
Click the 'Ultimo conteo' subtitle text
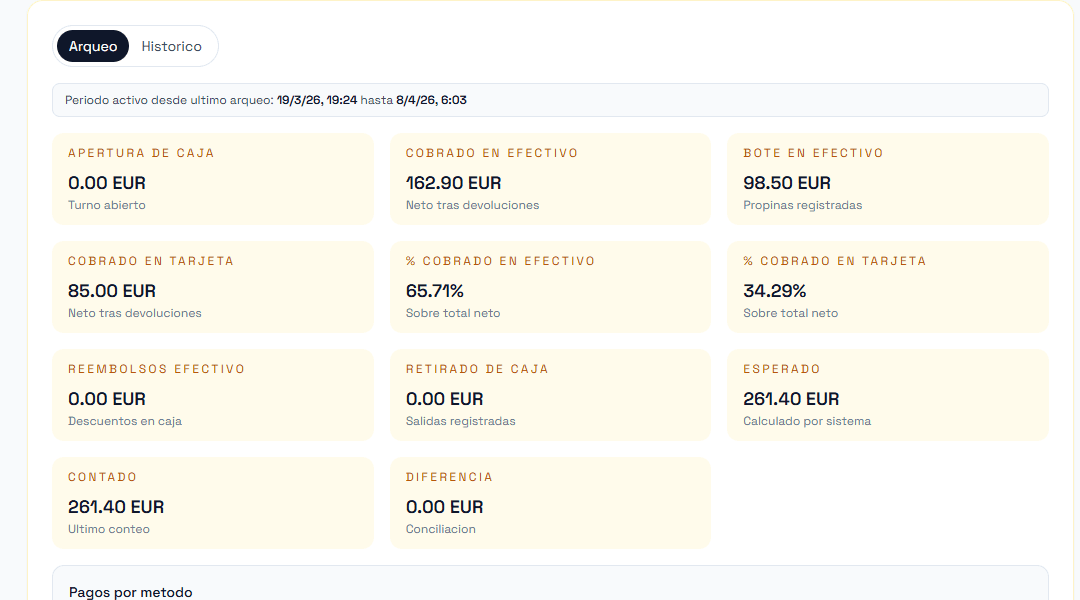pos(109,529)
